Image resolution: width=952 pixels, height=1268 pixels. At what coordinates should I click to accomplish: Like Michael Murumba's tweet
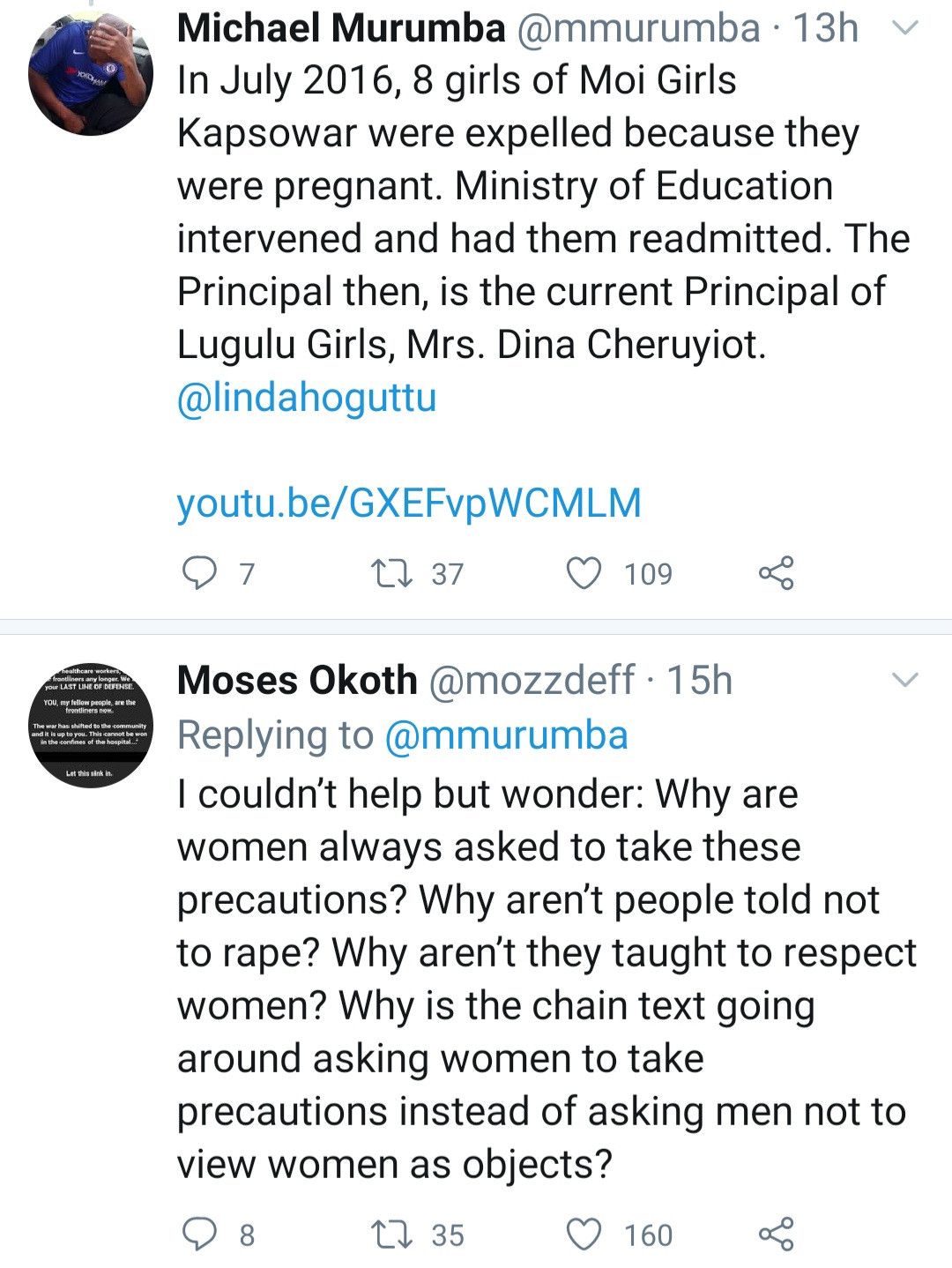coord(584,573)
